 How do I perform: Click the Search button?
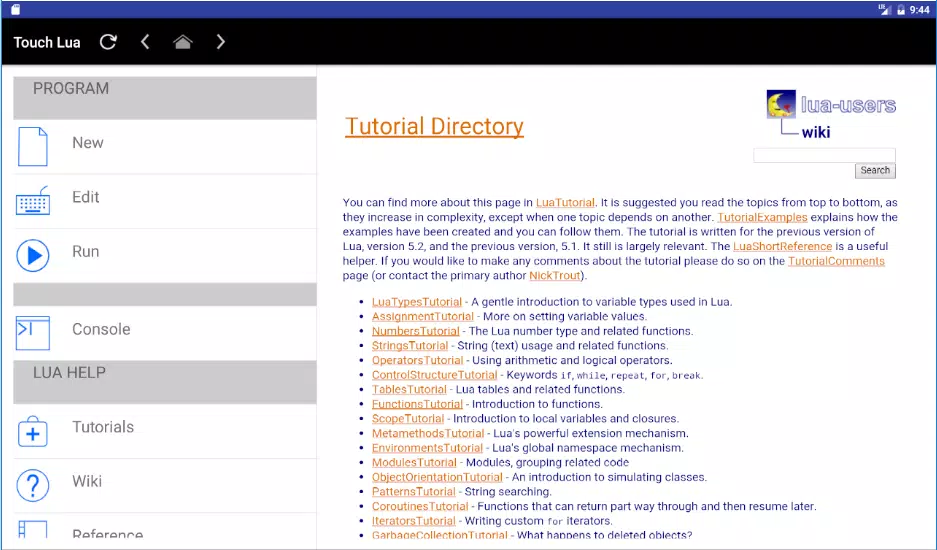(875, 170)
